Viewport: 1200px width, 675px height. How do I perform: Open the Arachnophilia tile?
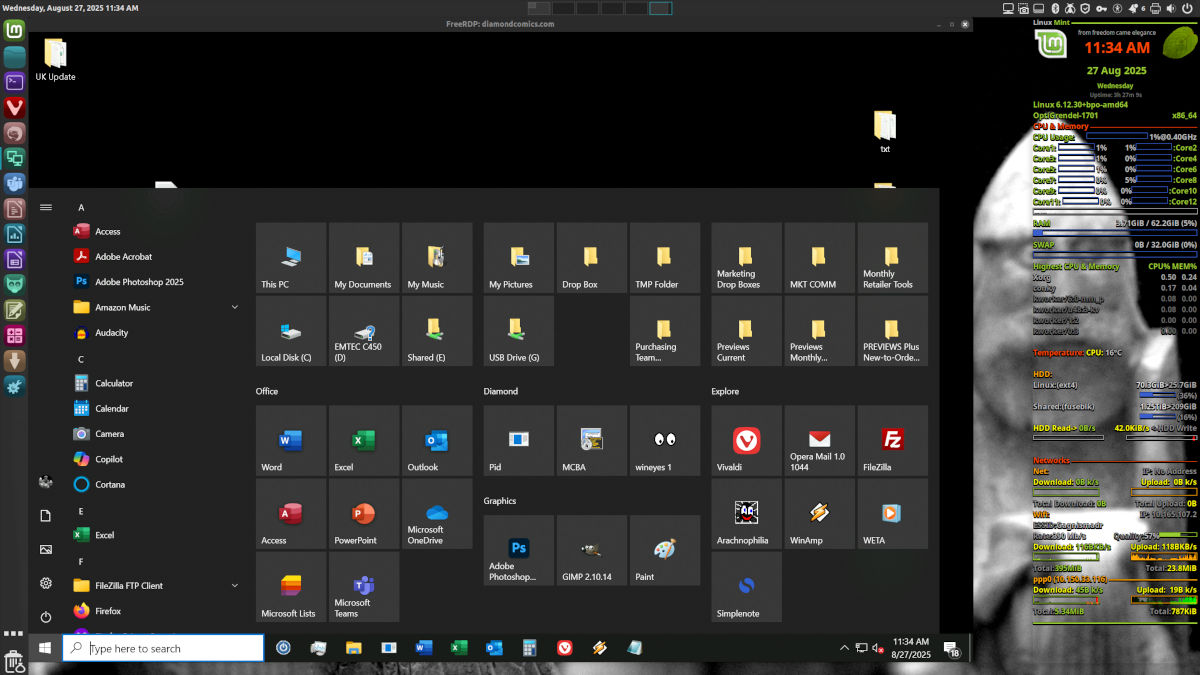click(x=746, y=513)
